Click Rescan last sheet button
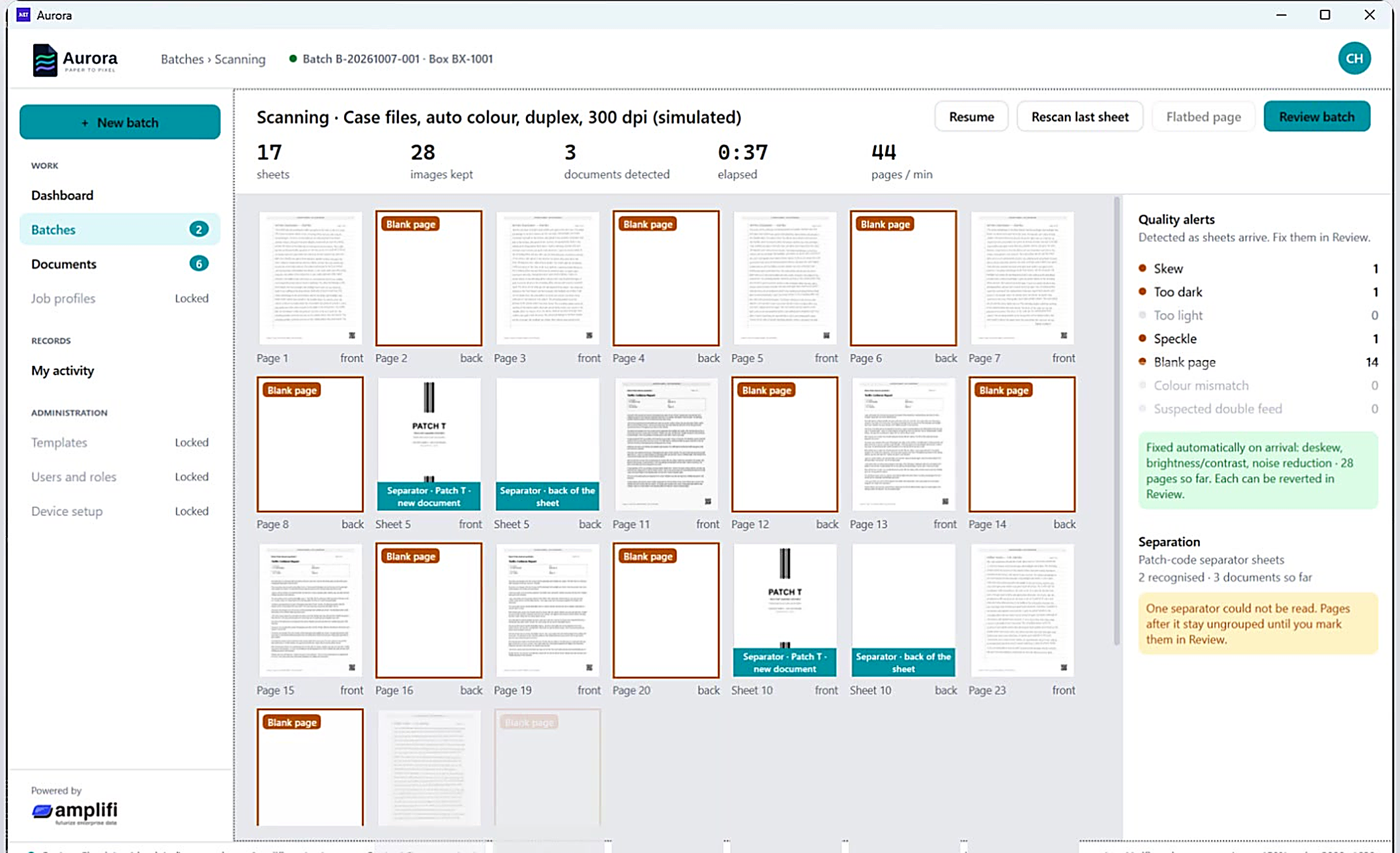Screen dimensions: 1400x853 tap(1079, 117)
